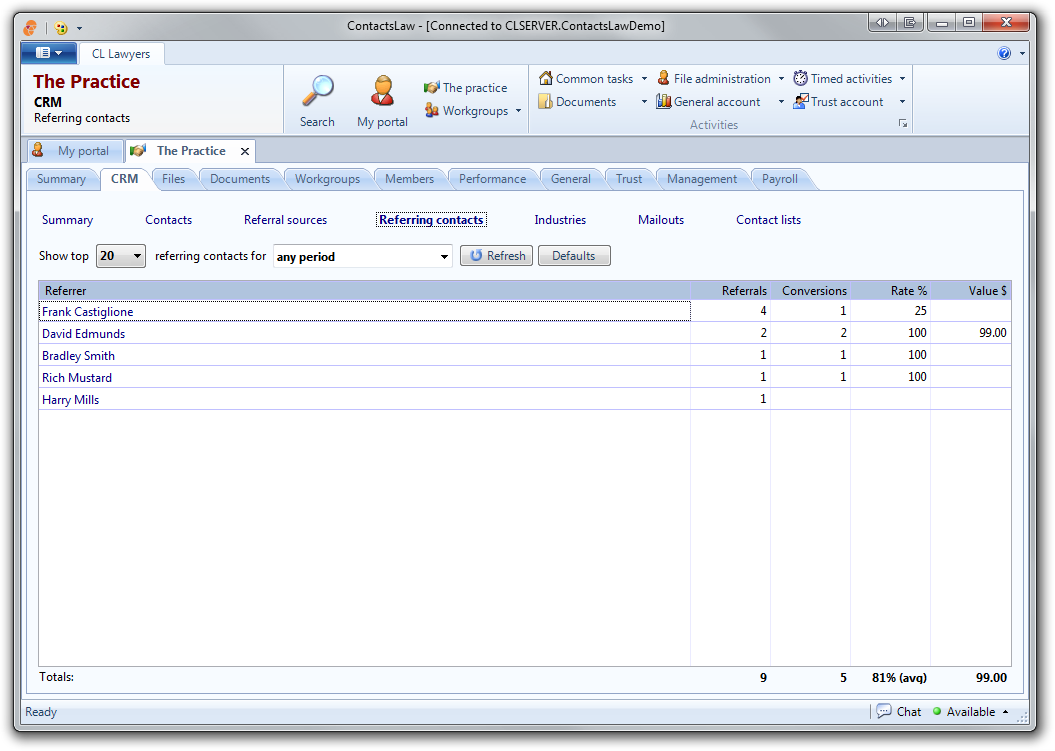Click the Activities group dialog launcher
1055x751 pixels.
tap(903, 124)
